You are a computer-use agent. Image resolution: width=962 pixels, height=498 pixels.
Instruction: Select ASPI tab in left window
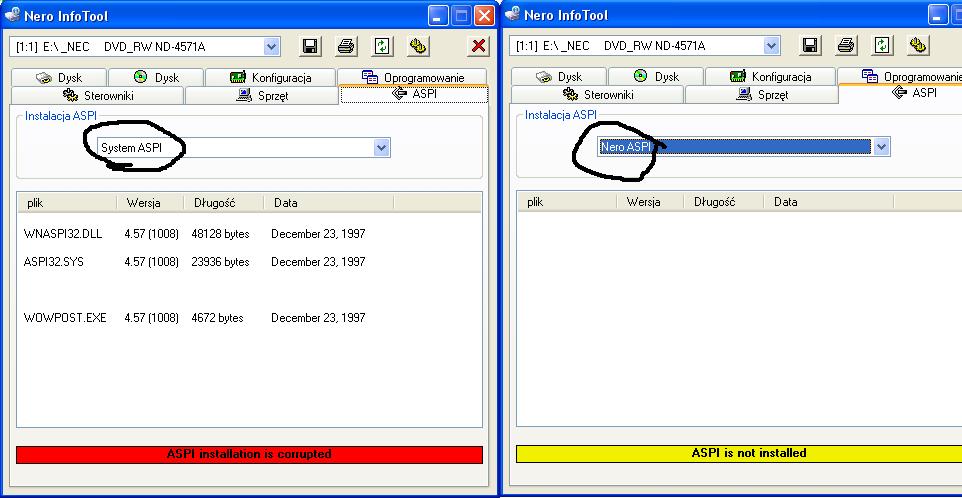point(414,94)
